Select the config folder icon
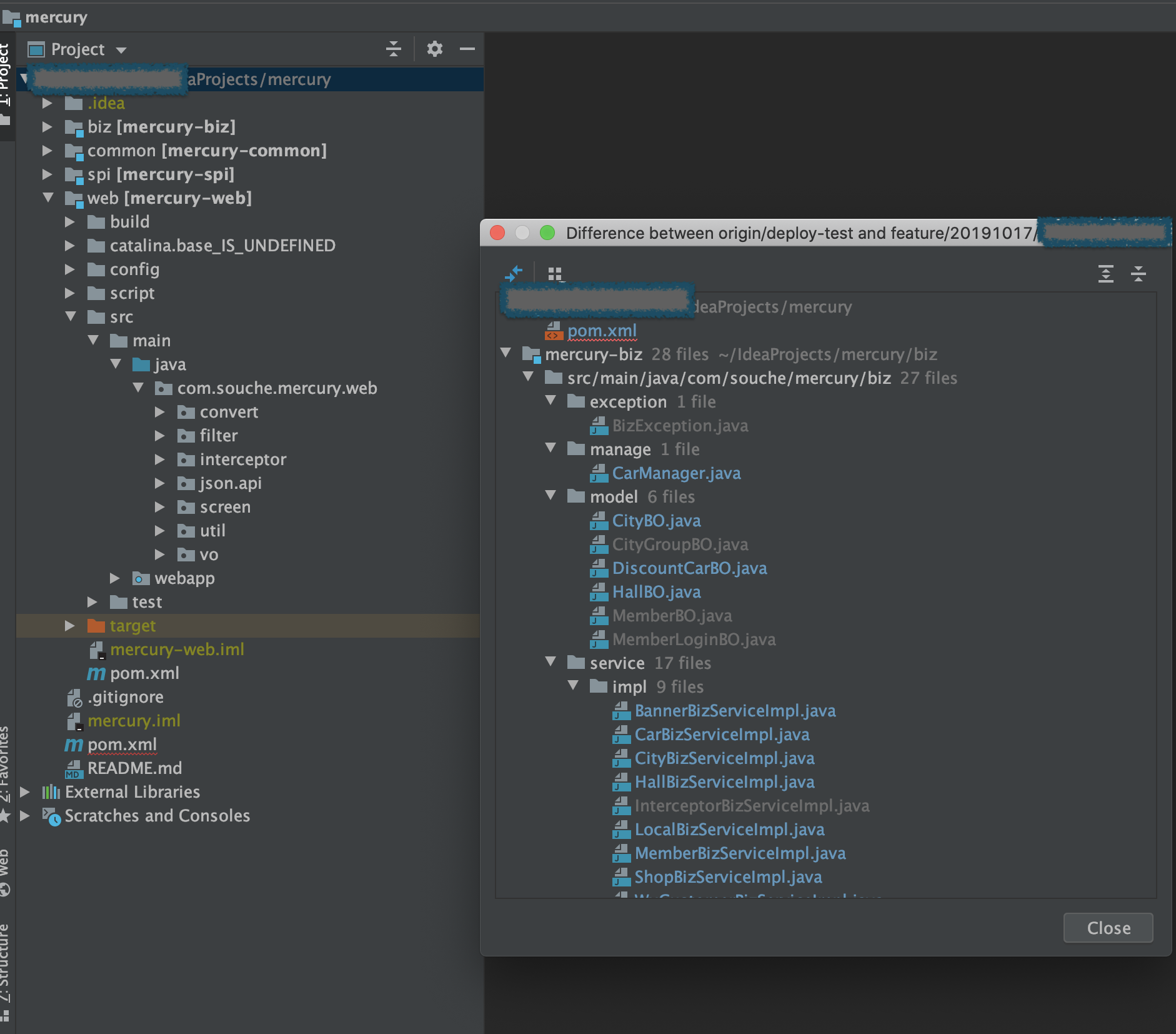Viewport: 1176px width, 1034px height. [x=96, y=269]
